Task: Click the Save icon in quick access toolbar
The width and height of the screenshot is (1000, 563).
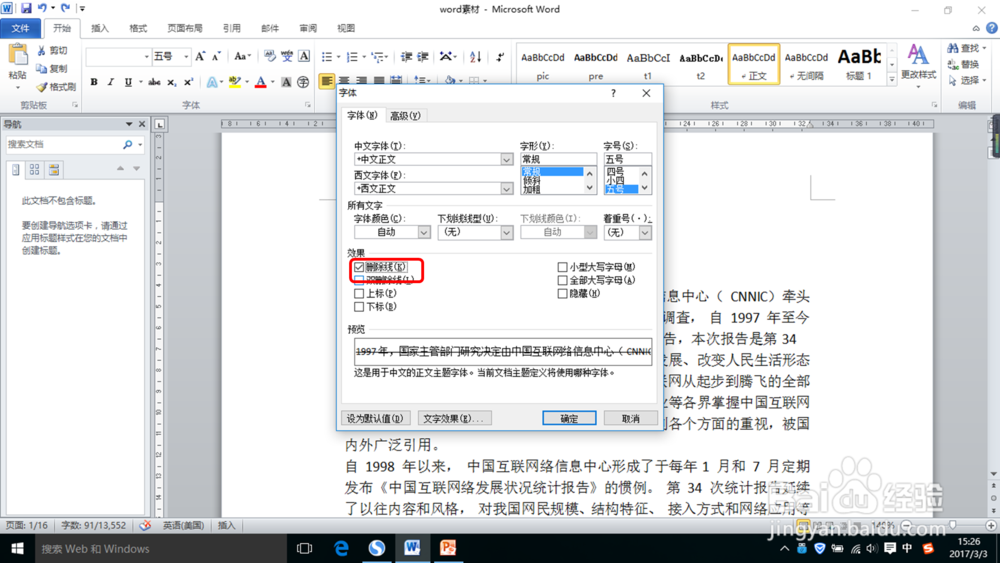Action: pyautogui.click(x=26, y=8)
